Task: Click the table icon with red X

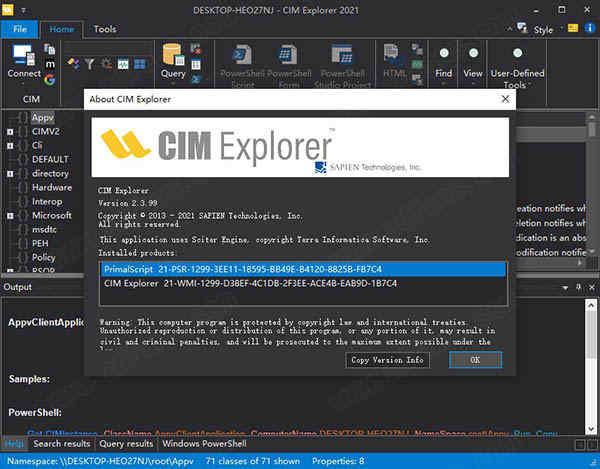Action: (x=196, y=49)
